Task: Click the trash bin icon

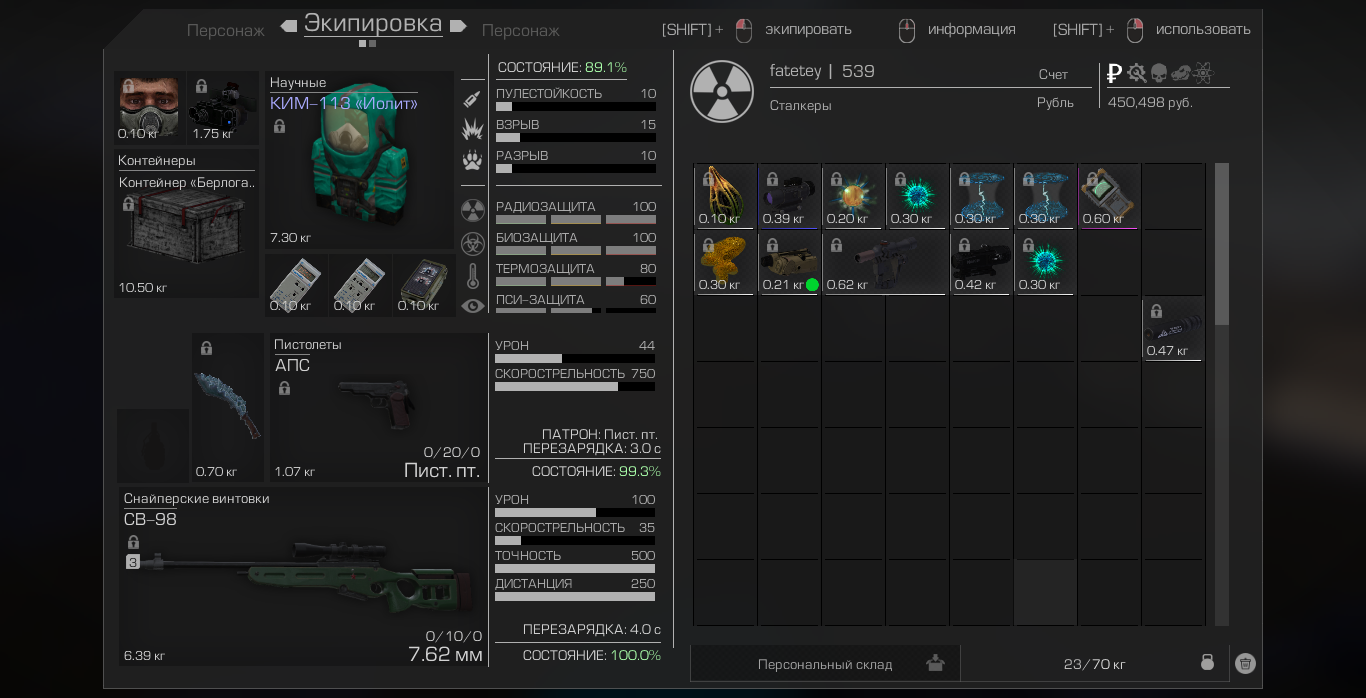Action: click(1245, 663)
